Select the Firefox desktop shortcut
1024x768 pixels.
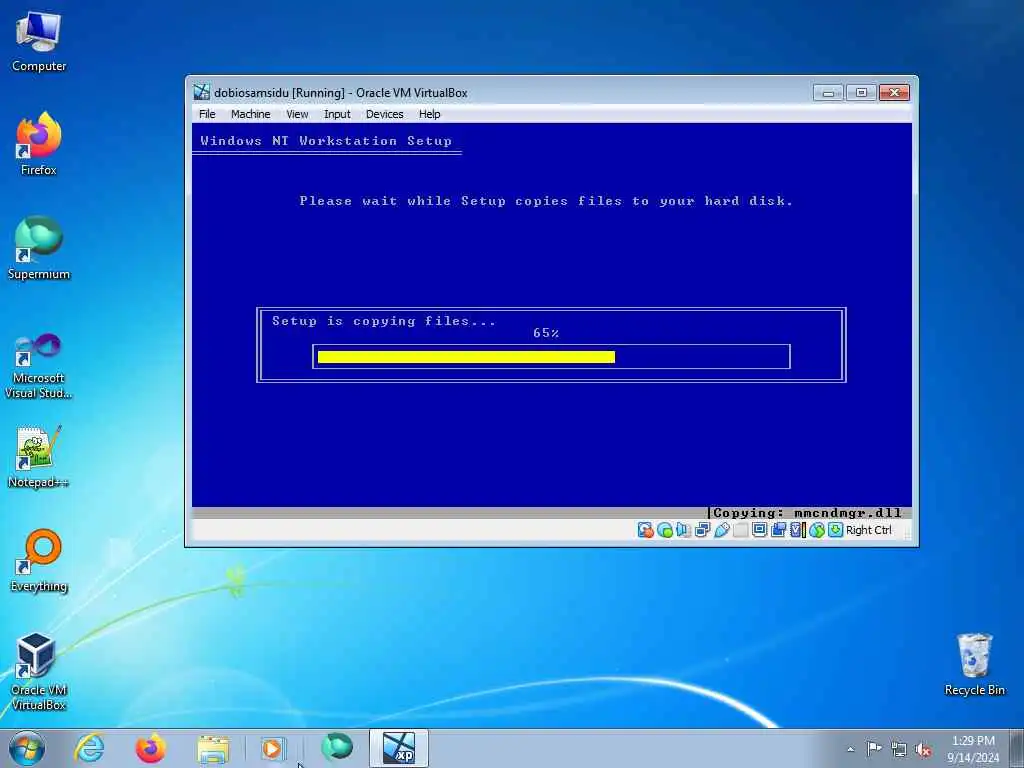[x=39, y=145]
